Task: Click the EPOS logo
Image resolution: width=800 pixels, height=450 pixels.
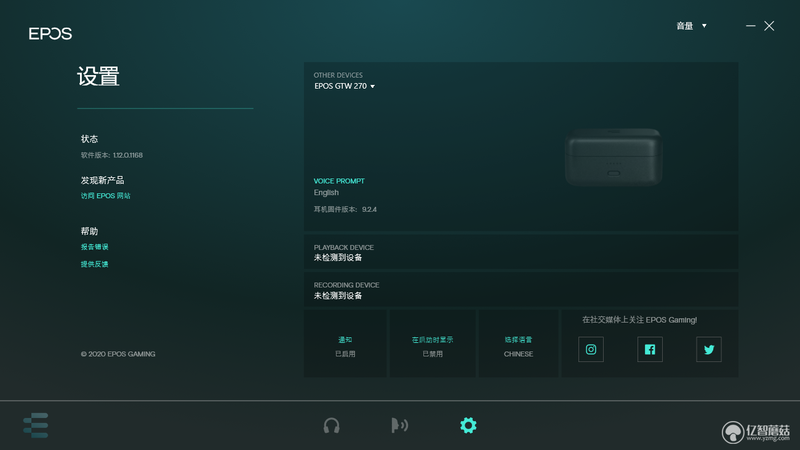Action: (x=50, y=34)
